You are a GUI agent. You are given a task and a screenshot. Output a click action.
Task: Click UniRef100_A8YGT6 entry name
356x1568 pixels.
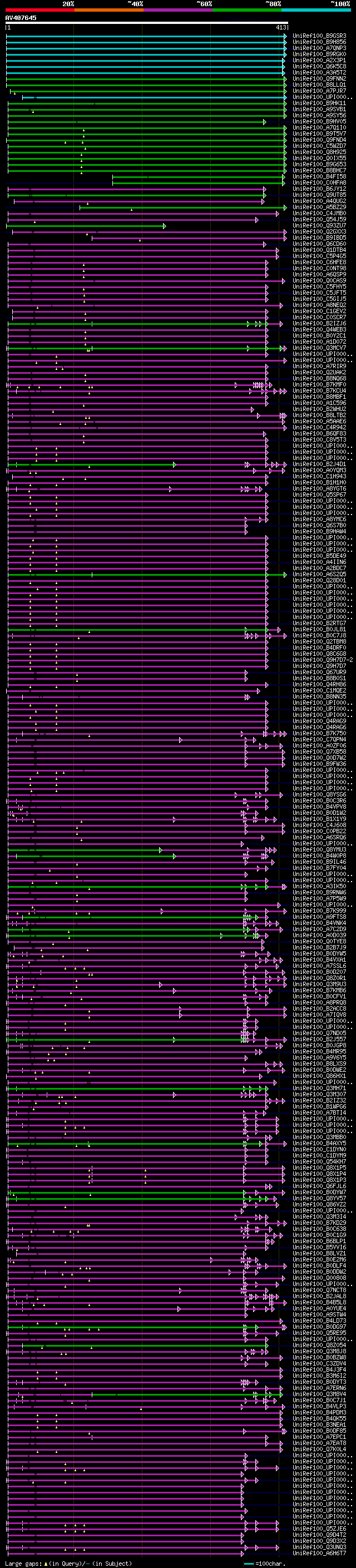click(x=319, y=489)
